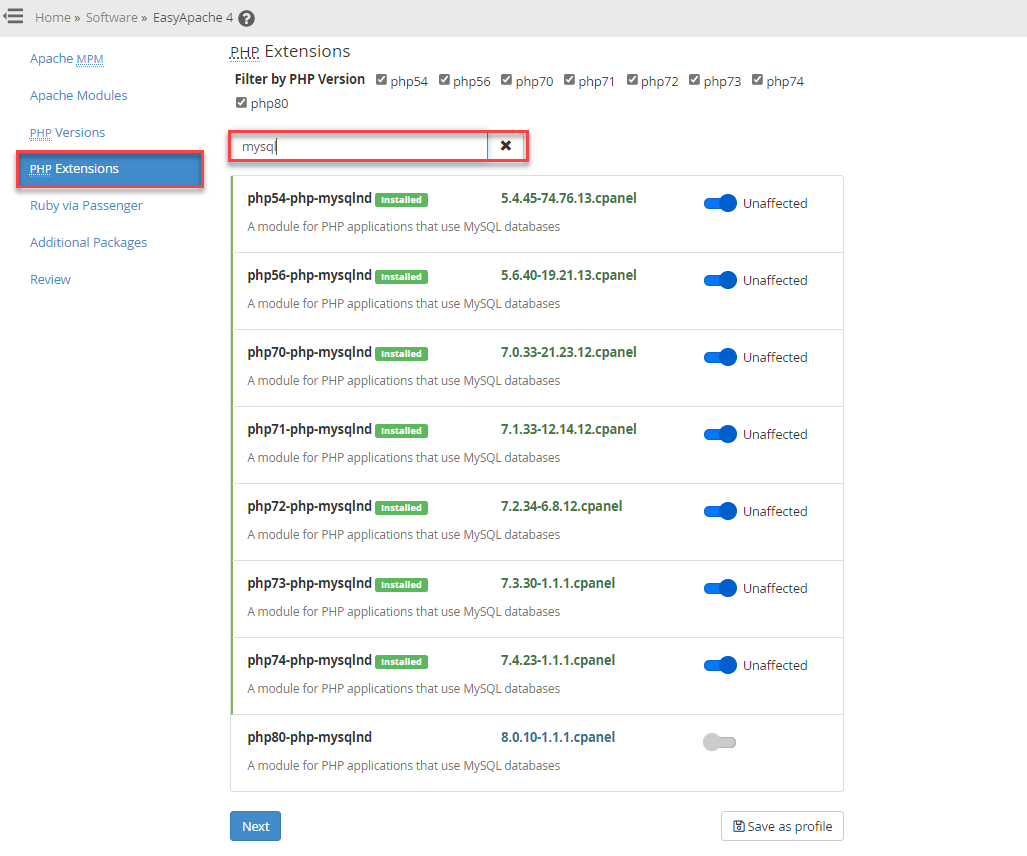This screenshot has height=856, width=1027.
Task: Disable the php71-php-mysqlnd extension toggle
Action: pyautogui.click(x=719, y=434)
